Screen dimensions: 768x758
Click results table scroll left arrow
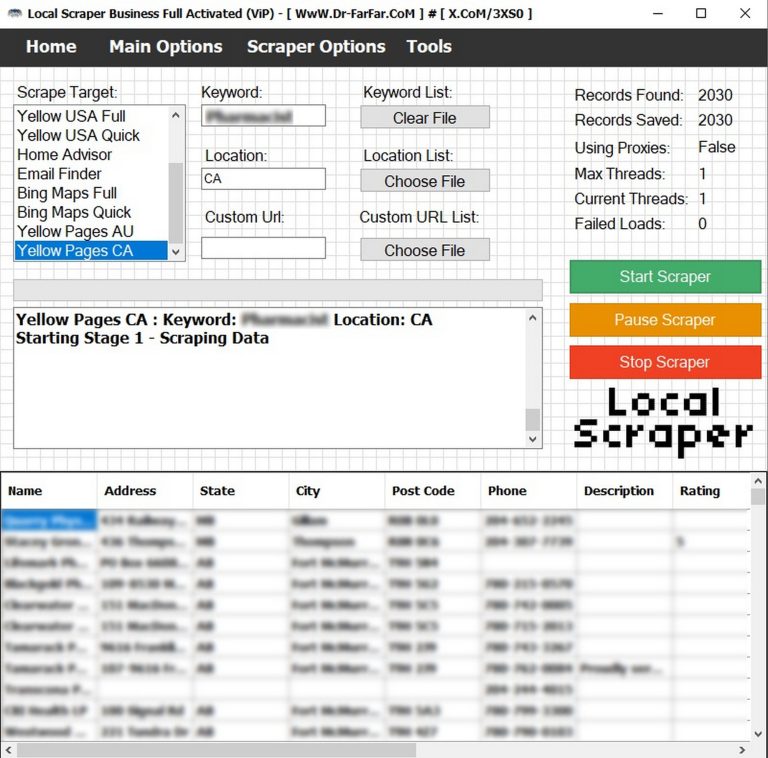(8, 750)
